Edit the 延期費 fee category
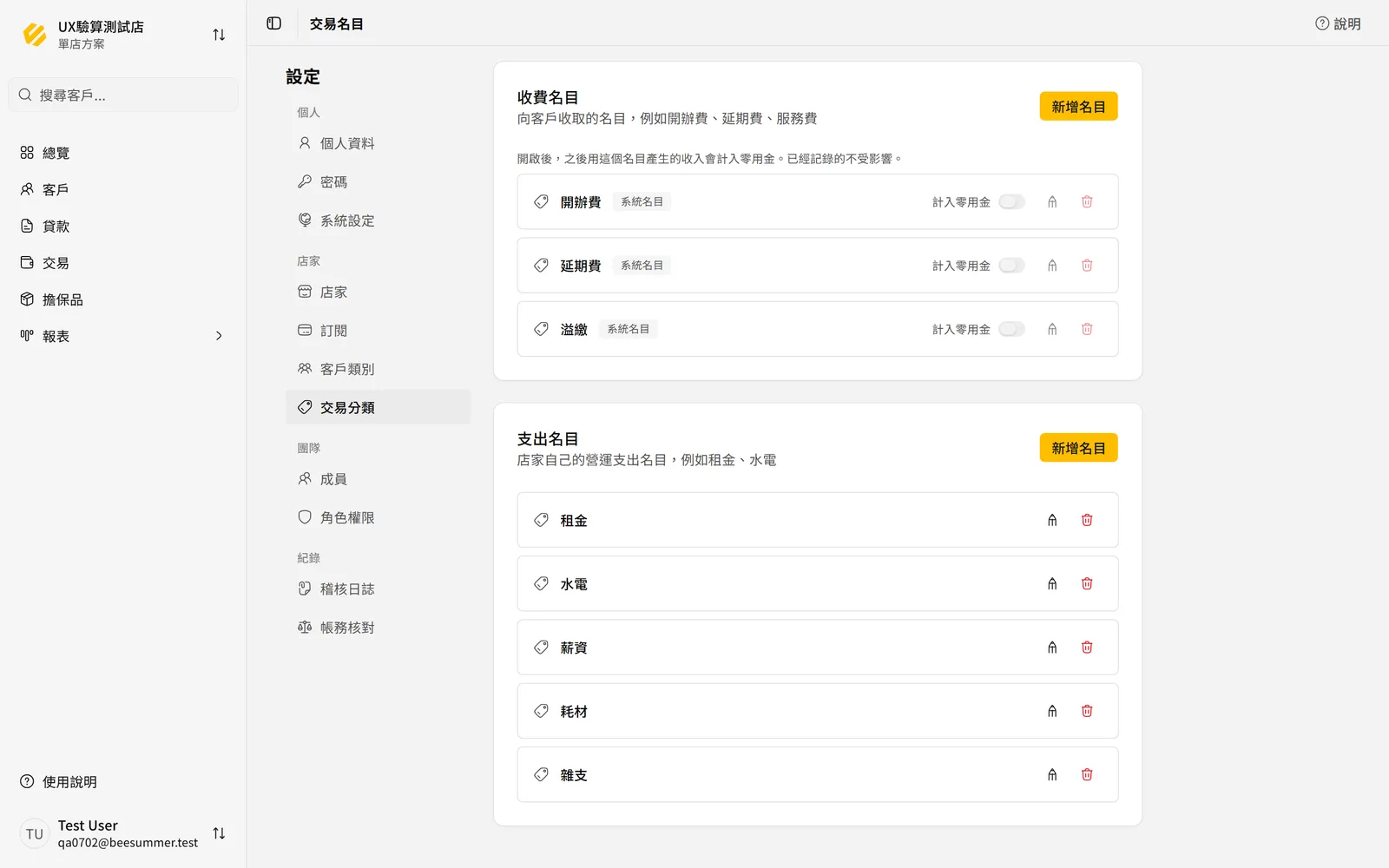Viewport: 1389px width, 868px height. tap(1052, 266)
